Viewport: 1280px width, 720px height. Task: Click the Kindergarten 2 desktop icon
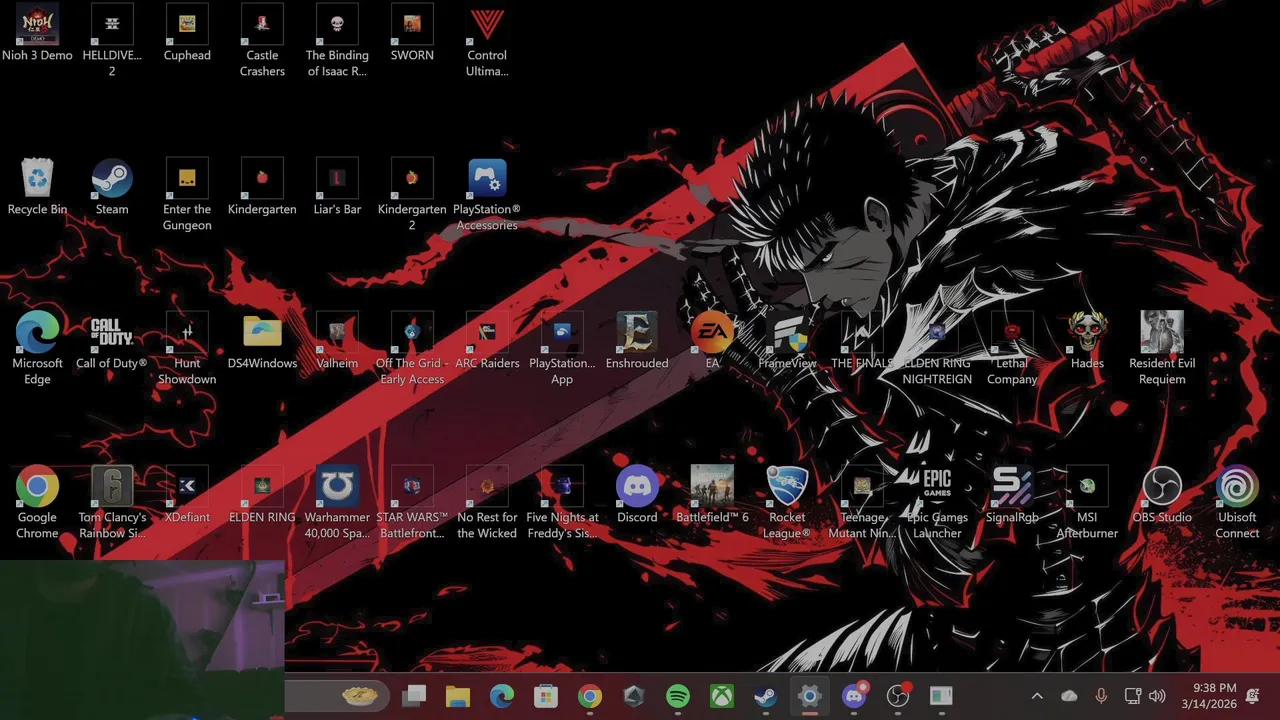[x=412, y=195]
